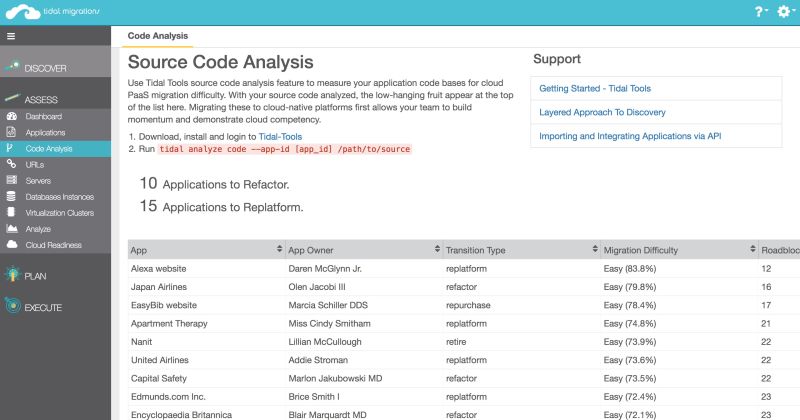Click Apartment Therapy app cell

pos(207,324)
